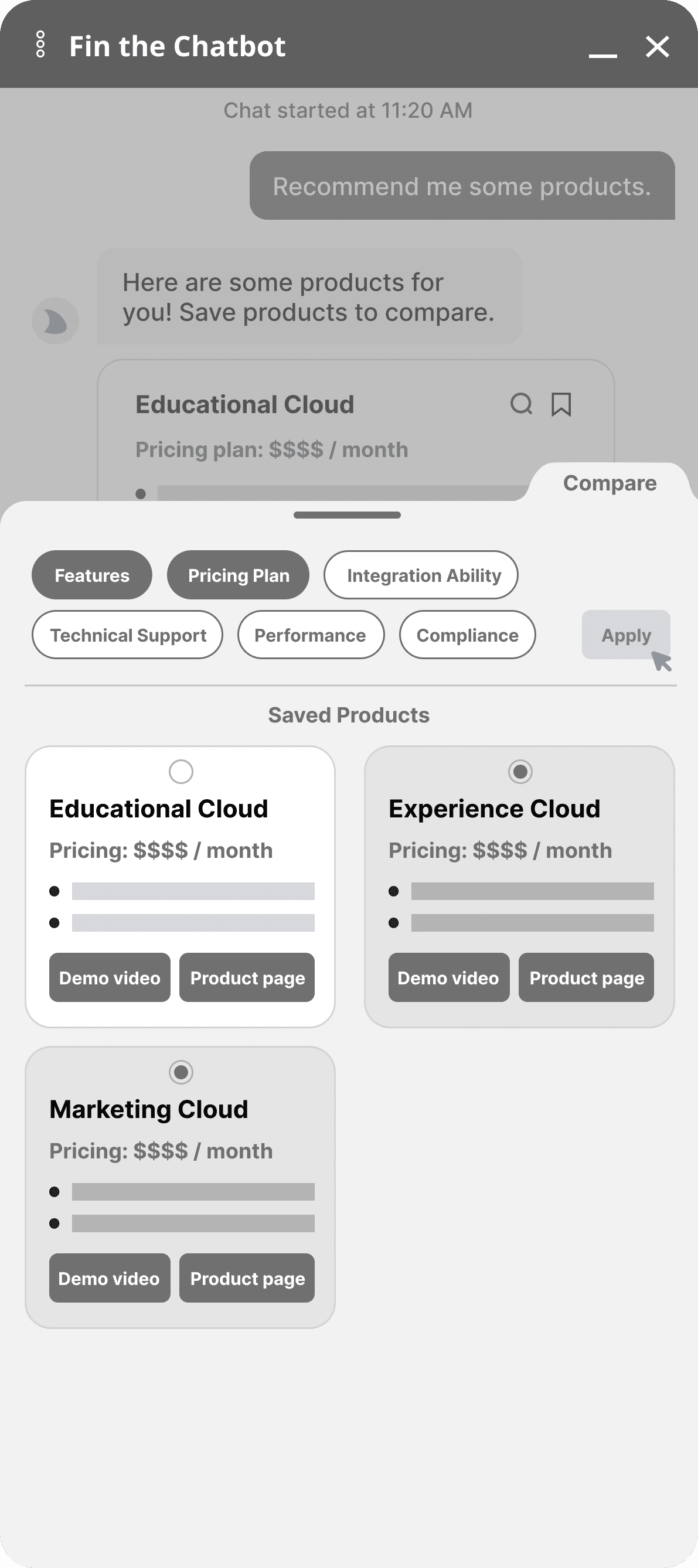Turn off the Pricing Plan filter
The height and width of the screenshot is (1568, 698).
238,575
